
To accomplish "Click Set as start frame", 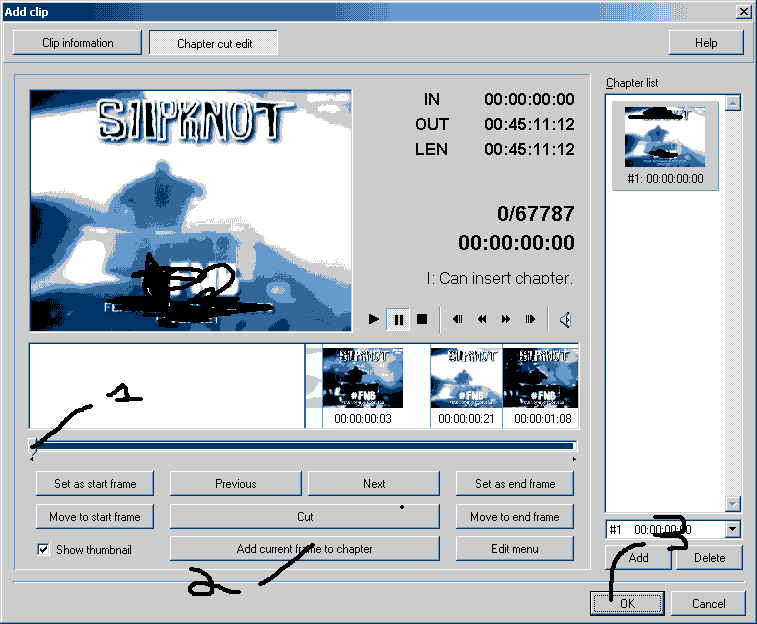I will tap(95, 484).
